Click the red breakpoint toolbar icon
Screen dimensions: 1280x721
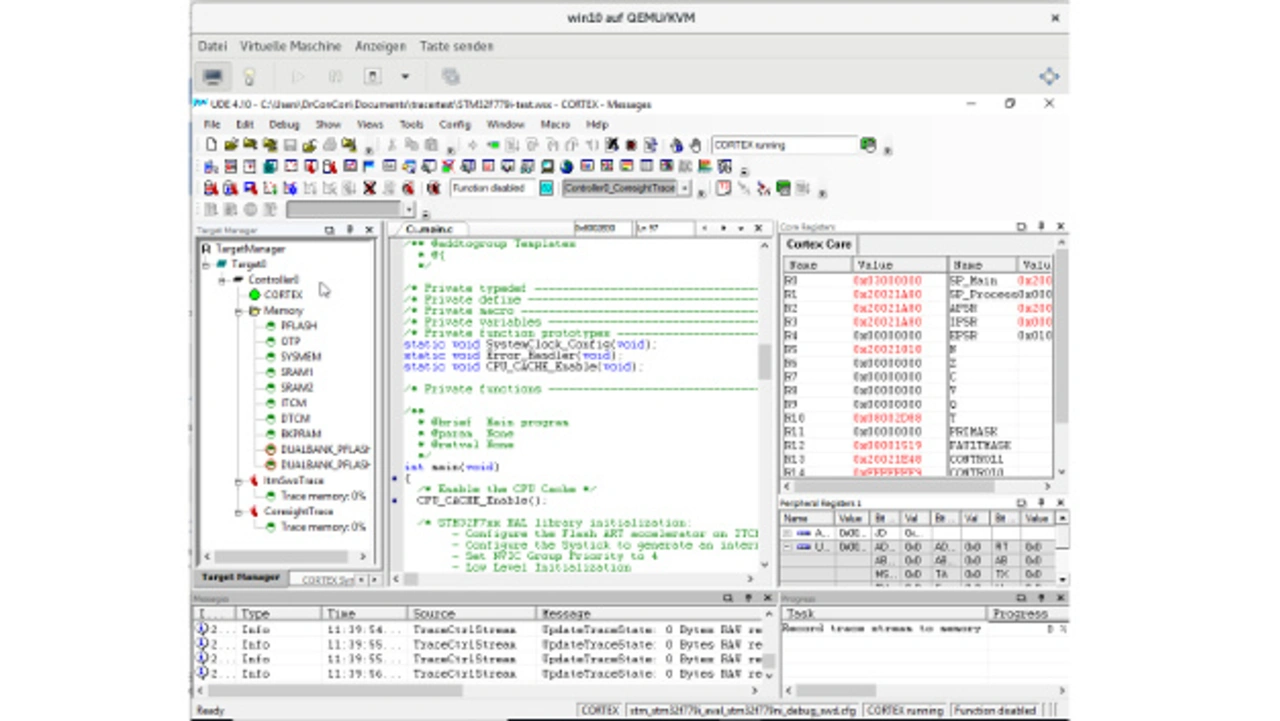click(630, 145)
